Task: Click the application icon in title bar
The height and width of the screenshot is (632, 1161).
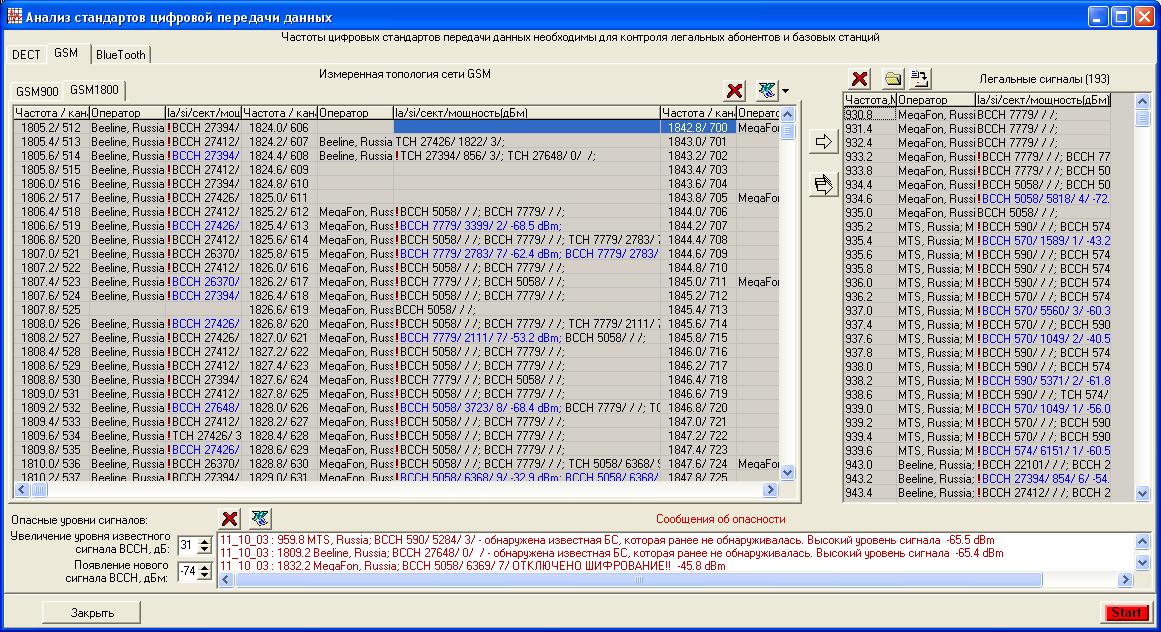Action: [14, 16]
